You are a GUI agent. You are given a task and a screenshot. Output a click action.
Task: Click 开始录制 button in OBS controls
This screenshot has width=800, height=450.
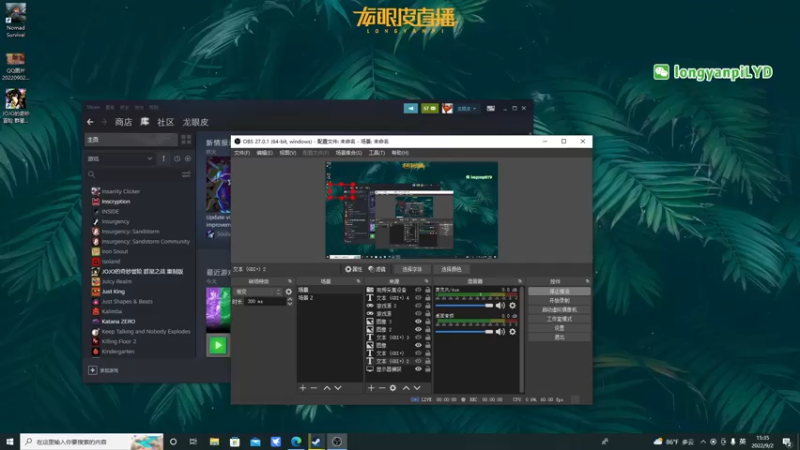coord(559,301)
